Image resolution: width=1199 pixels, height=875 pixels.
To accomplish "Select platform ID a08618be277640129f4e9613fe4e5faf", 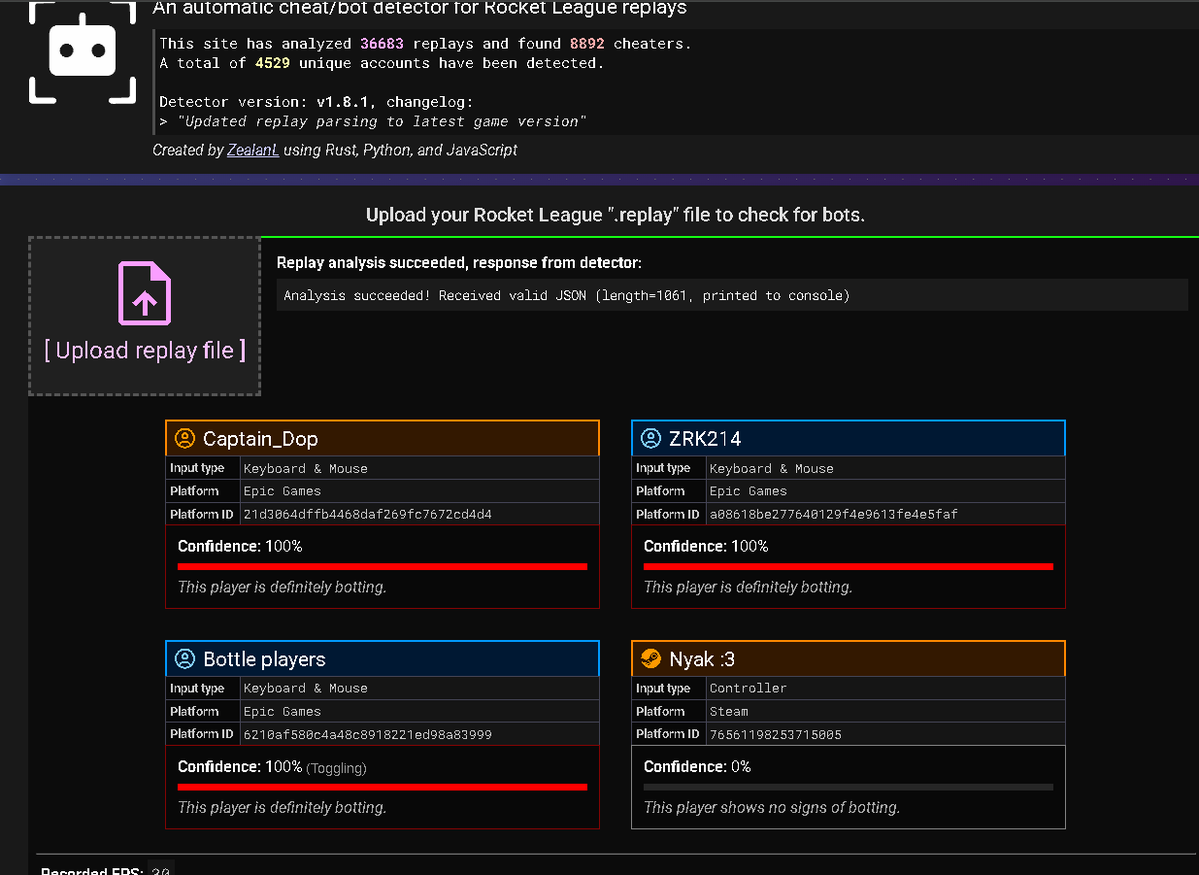I will (833, 514).
